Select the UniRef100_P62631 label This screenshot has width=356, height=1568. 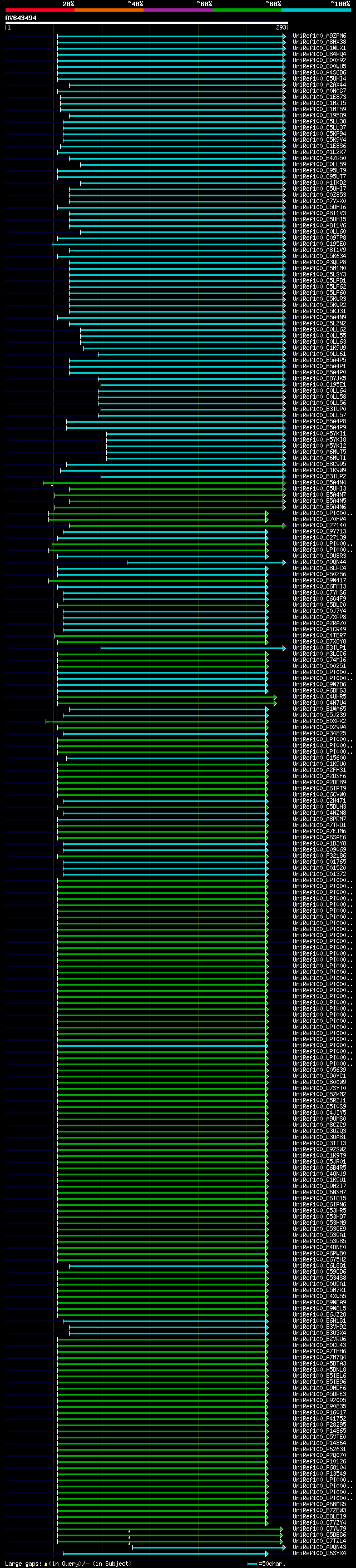(319, 1449)
